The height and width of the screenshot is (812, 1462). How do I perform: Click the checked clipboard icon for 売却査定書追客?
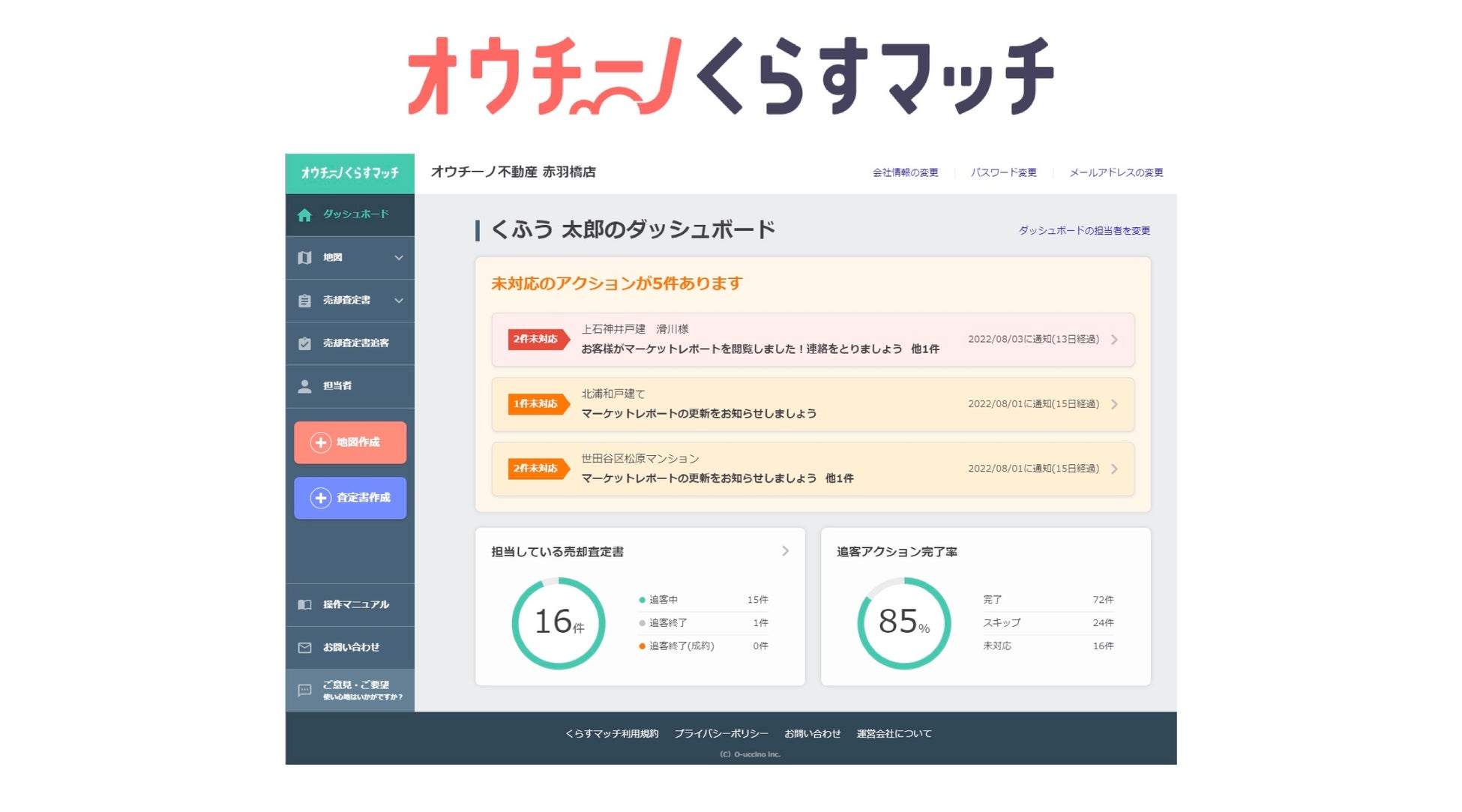point(304,343)
